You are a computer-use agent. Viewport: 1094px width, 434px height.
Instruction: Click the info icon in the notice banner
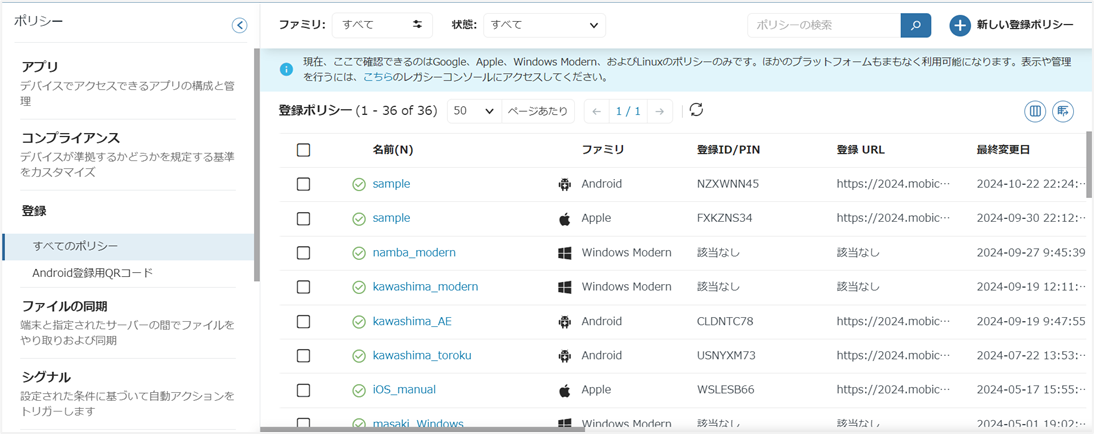[x=286, y=70]
